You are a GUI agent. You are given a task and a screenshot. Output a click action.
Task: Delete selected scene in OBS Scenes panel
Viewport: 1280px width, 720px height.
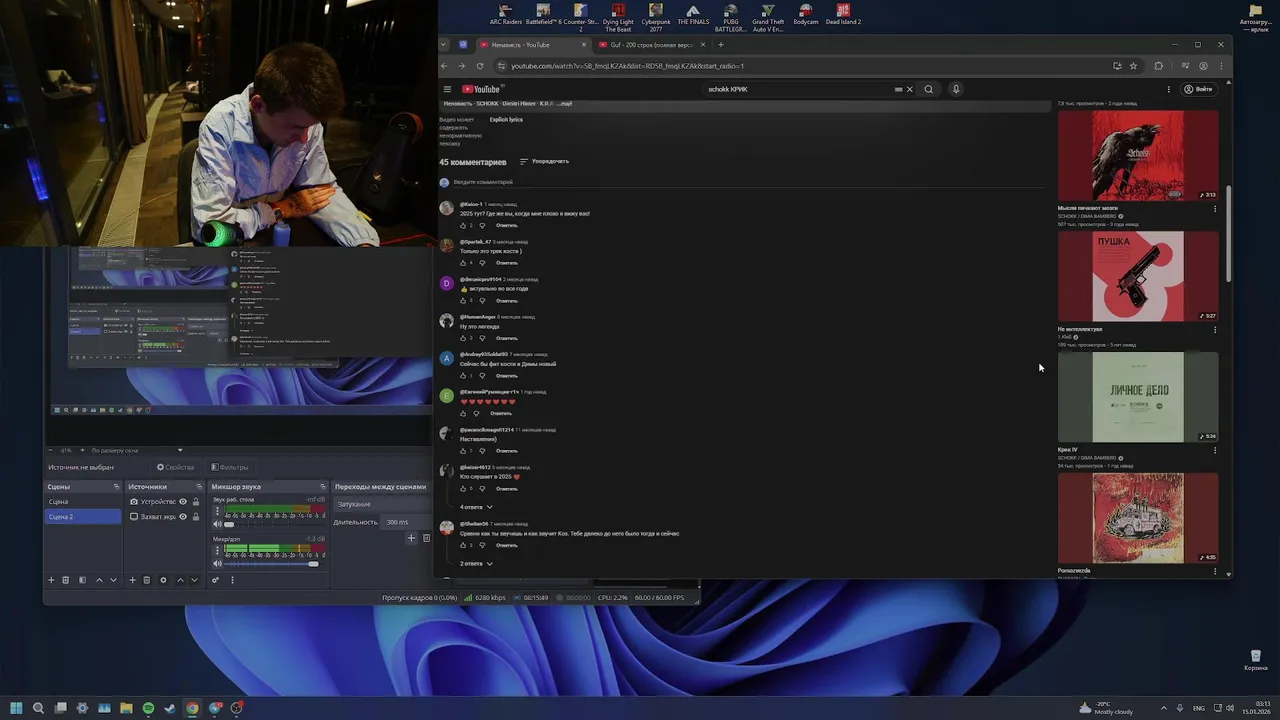[x=66, y=580]
